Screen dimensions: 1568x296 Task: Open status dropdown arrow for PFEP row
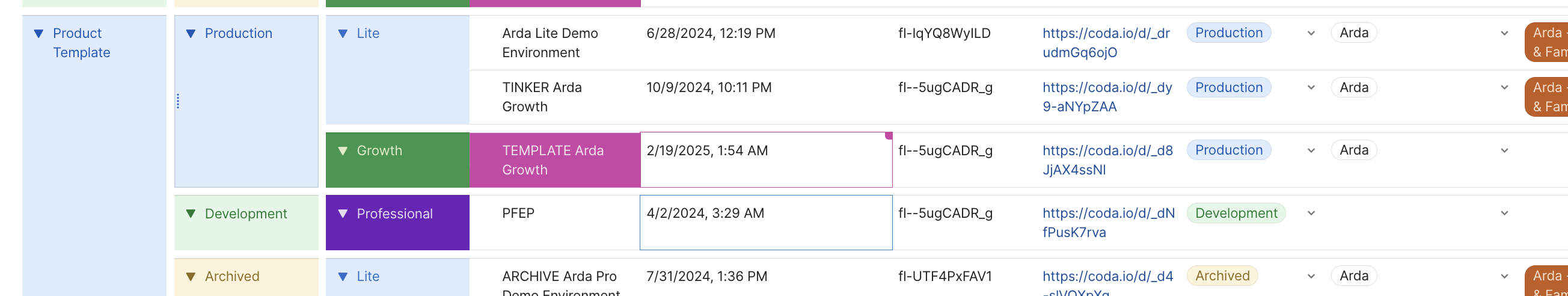[x=1311, y=213]
